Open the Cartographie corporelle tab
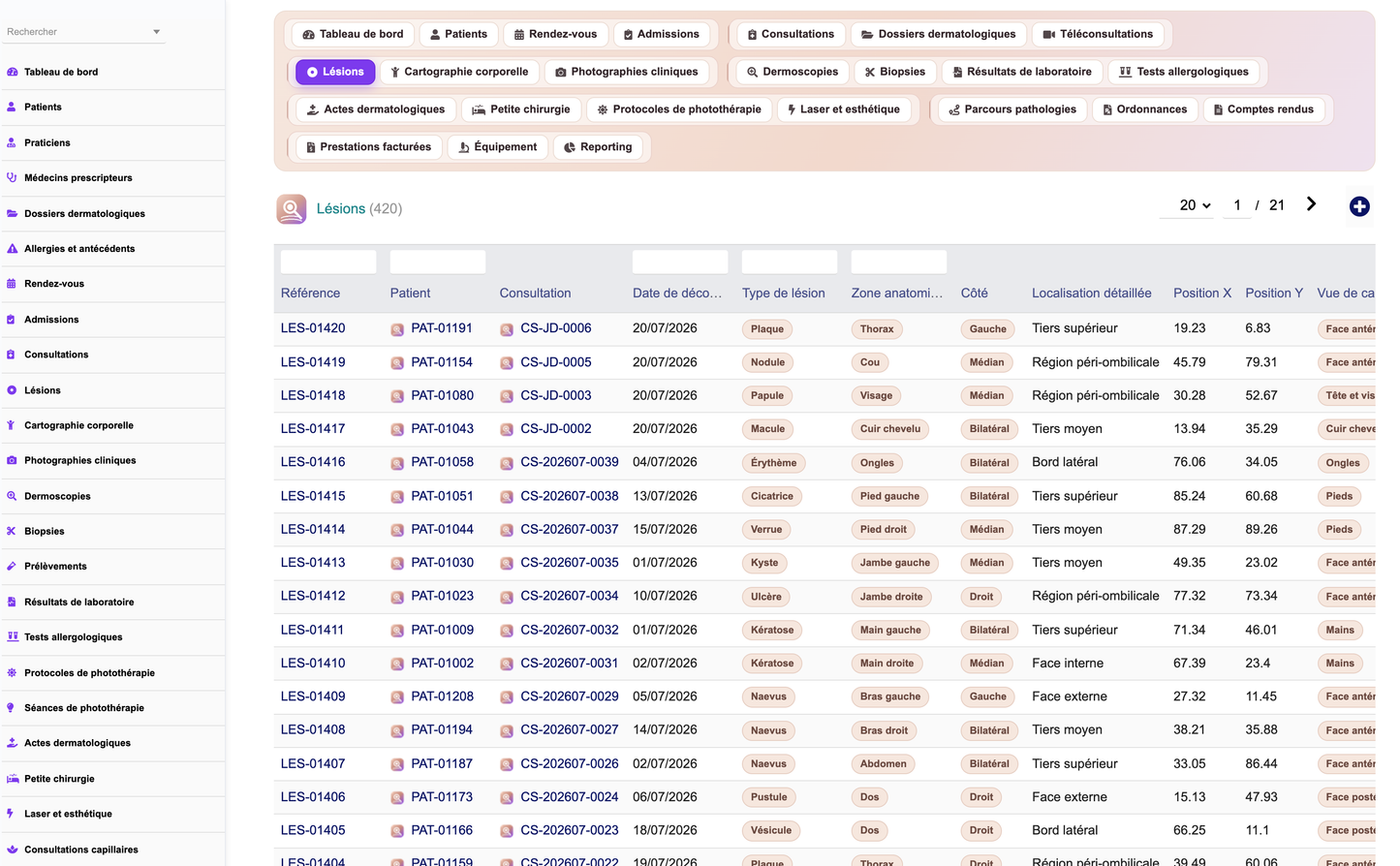Image resolution: width=1400 pixels, height=866 pixels. click(x=459, y=72)
